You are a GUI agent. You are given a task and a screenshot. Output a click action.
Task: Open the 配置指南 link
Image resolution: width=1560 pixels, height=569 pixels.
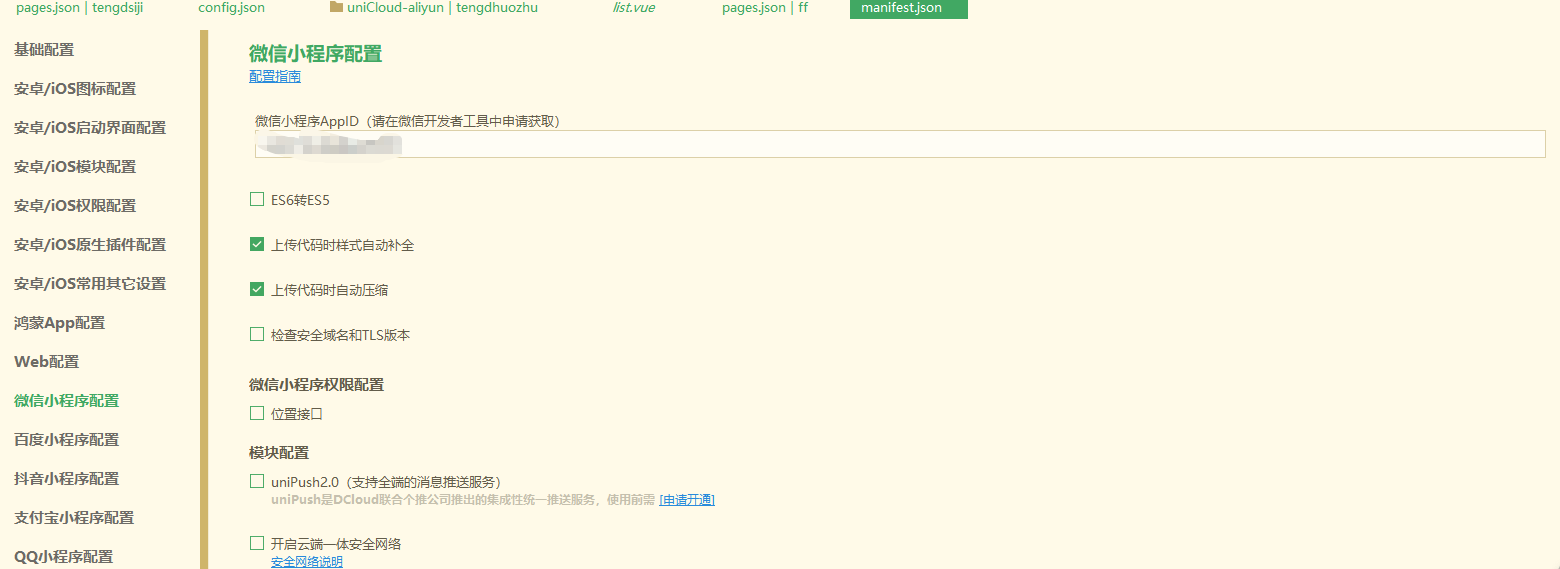tap(275, 76)
